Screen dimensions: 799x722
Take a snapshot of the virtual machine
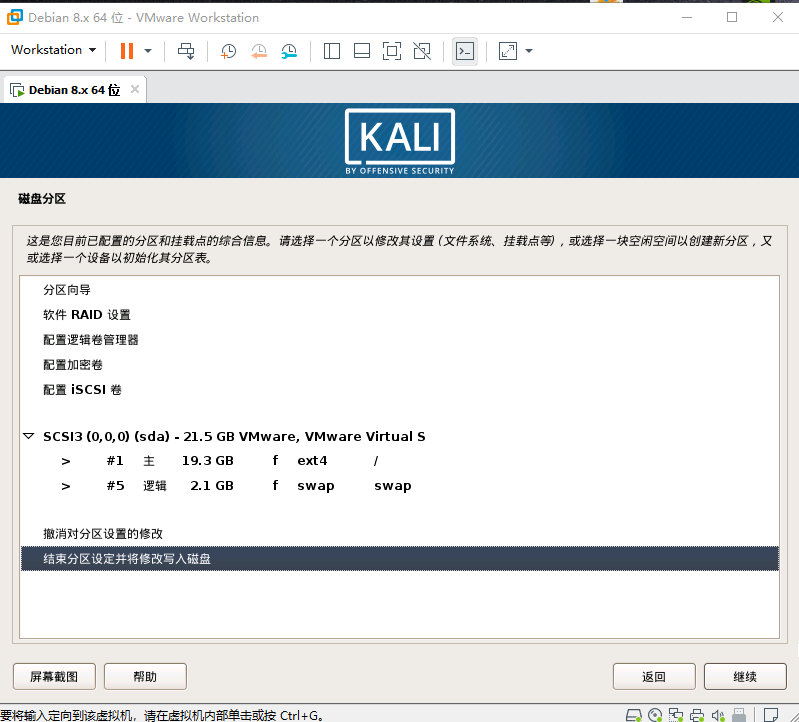[x=228, y=51]
